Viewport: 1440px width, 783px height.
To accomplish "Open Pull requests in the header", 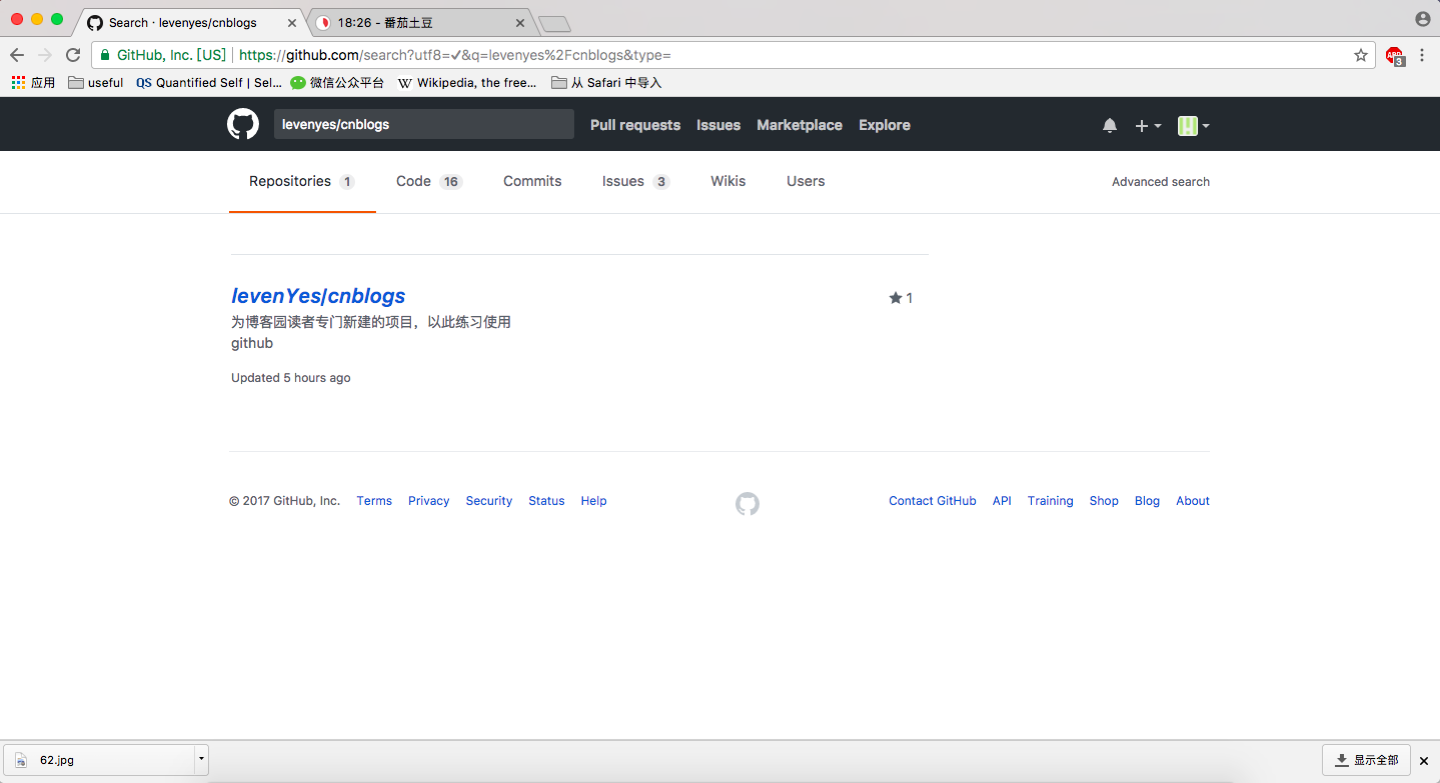I will 635,125.
